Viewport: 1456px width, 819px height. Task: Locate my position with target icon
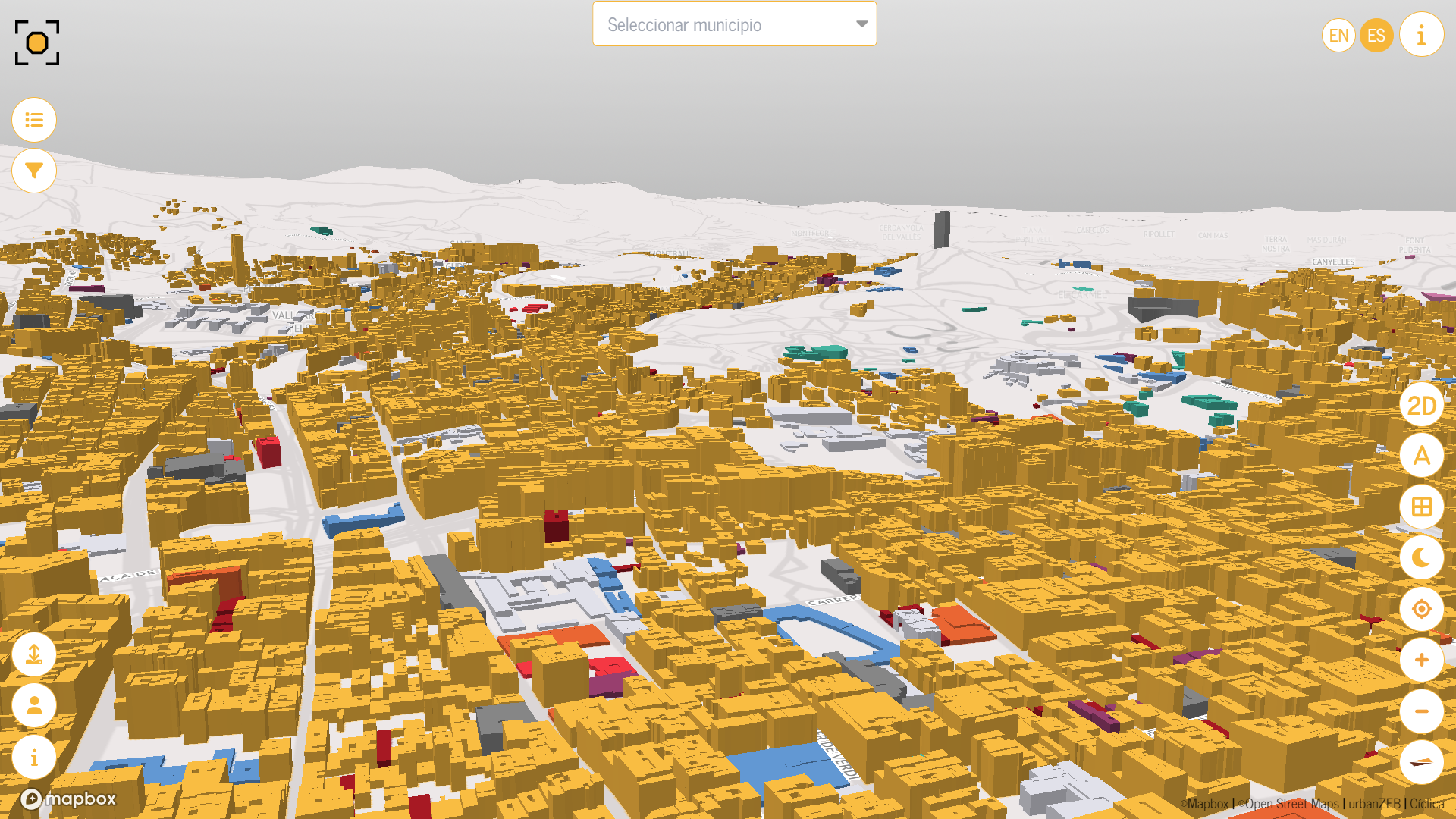coord(1422,609)
